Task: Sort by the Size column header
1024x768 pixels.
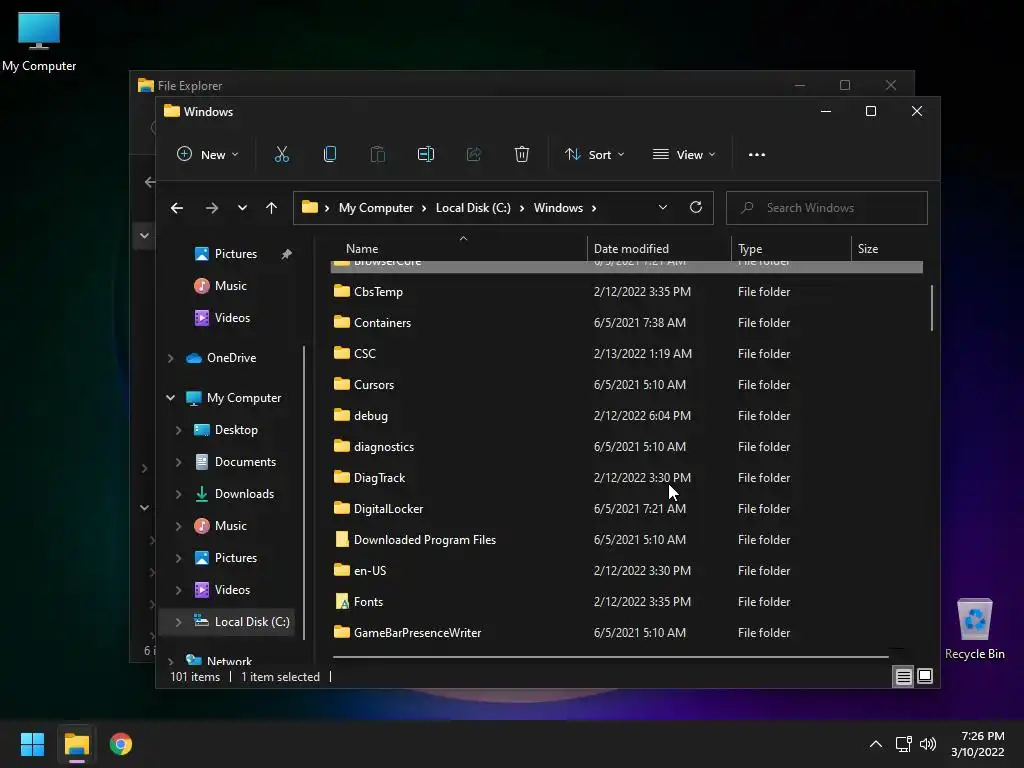Action: point(867,249)
